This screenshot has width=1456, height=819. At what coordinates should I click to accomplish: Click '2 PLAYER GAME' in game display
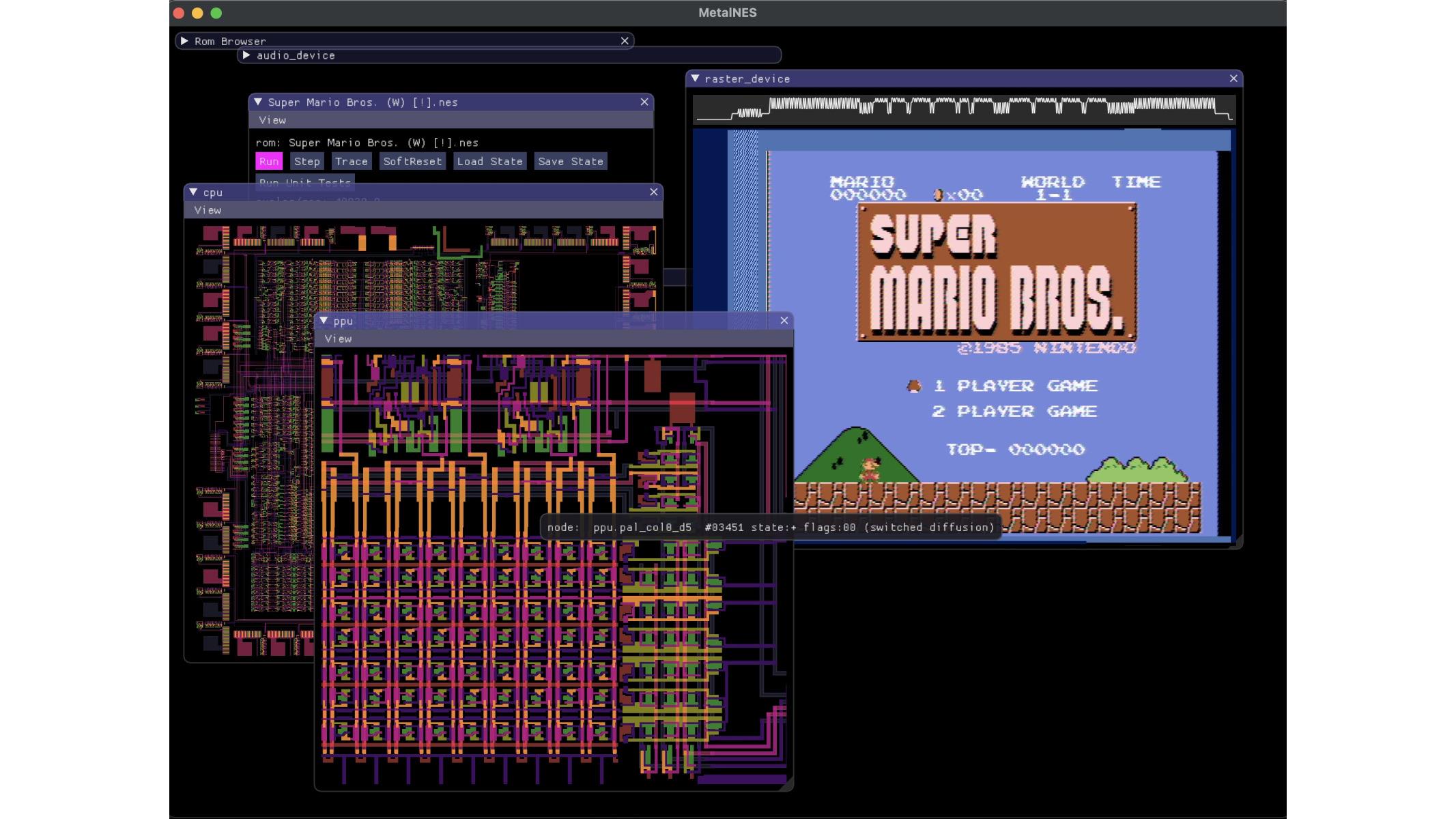pyautogui.click(x=1014, y=411)
